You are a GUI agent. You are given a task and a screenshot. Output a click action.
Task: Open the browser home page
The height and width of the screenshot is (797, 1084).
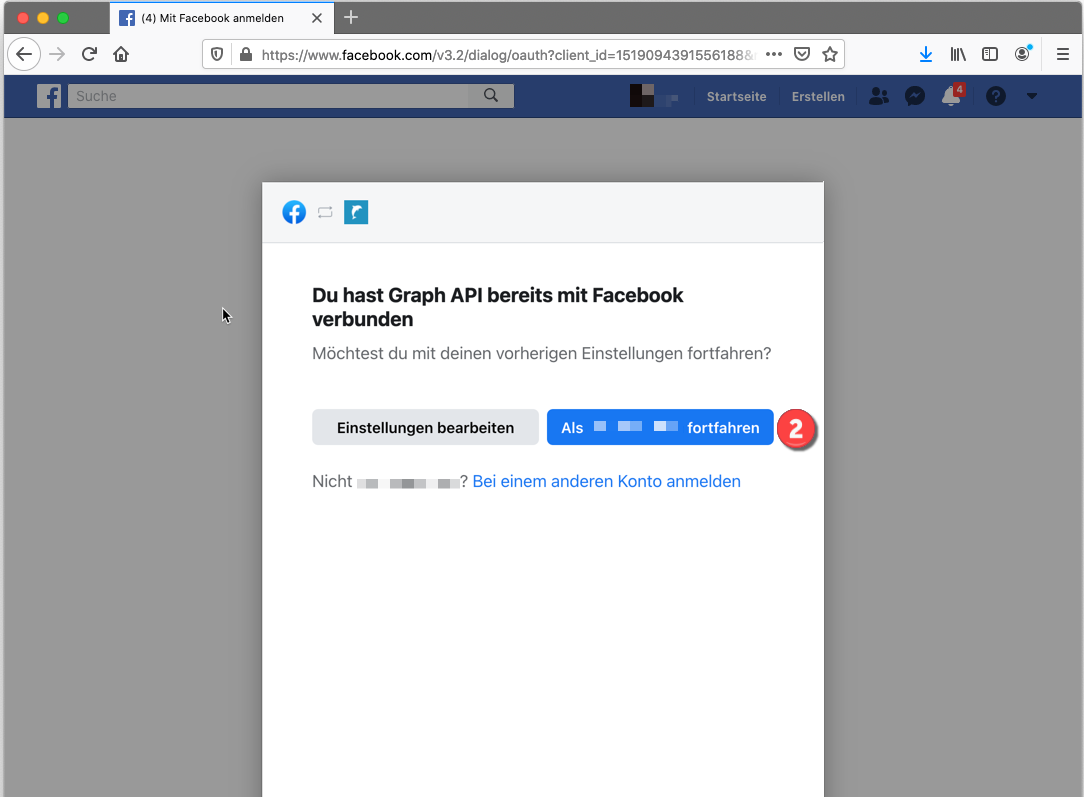coord(121,54)
